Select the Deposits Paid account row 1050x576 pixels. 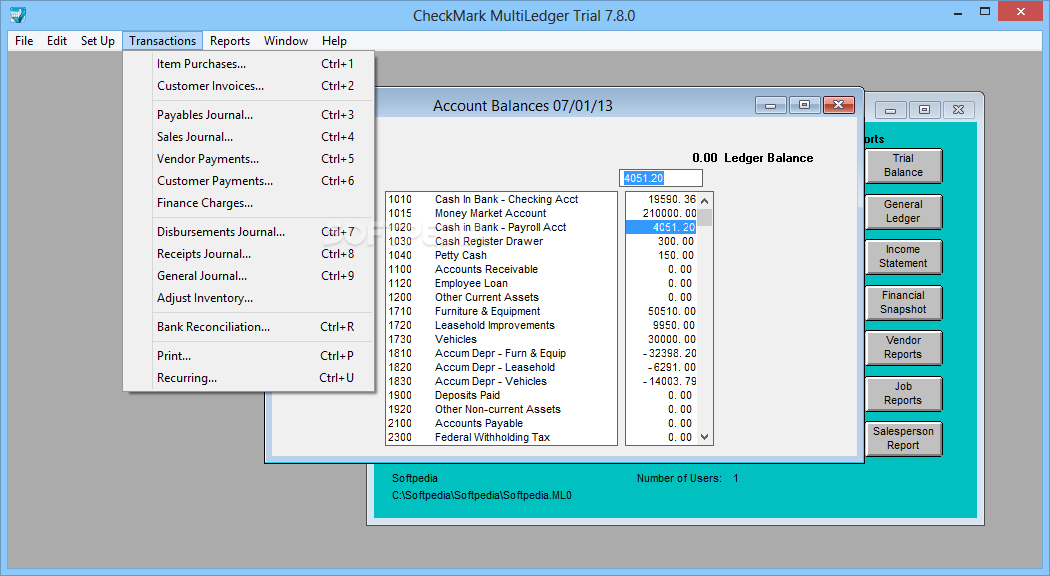pyautogui.click(x=502, y=396)
